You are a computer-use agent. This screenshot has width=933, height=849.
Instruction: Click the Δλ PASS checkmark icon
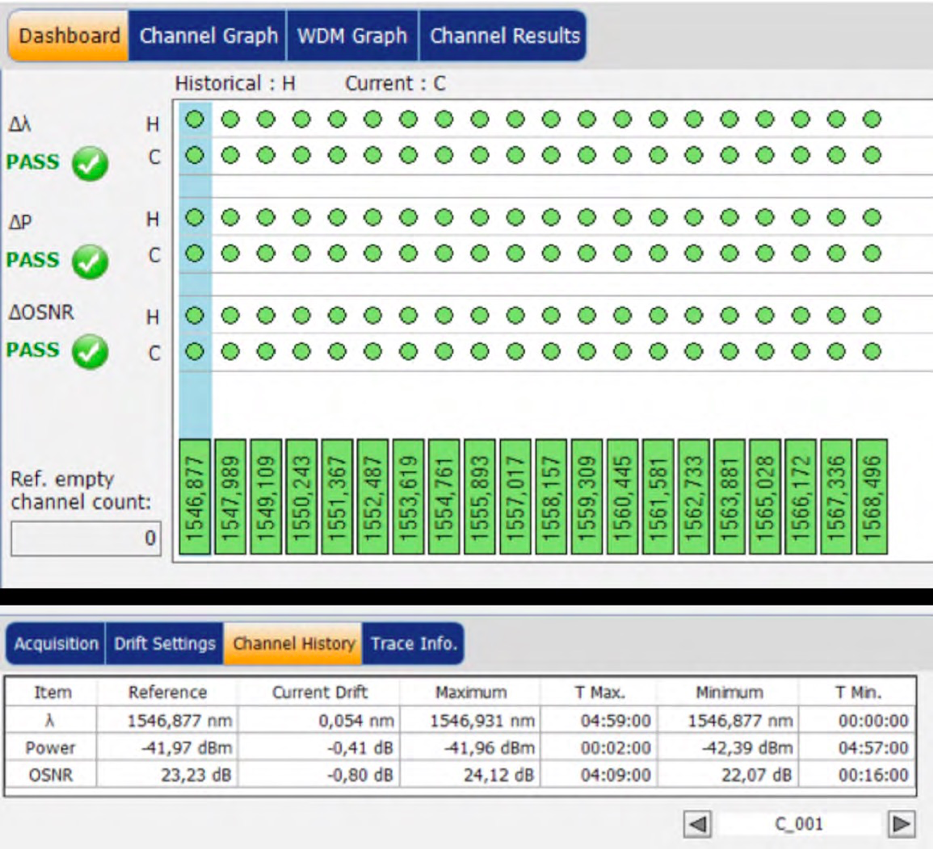click(89, 165)
